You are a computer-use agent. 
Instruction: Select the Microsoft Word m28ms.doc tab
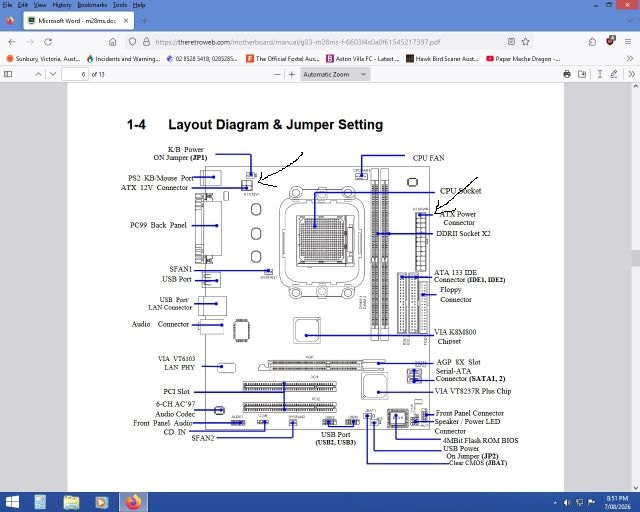[x=78, y=20]
